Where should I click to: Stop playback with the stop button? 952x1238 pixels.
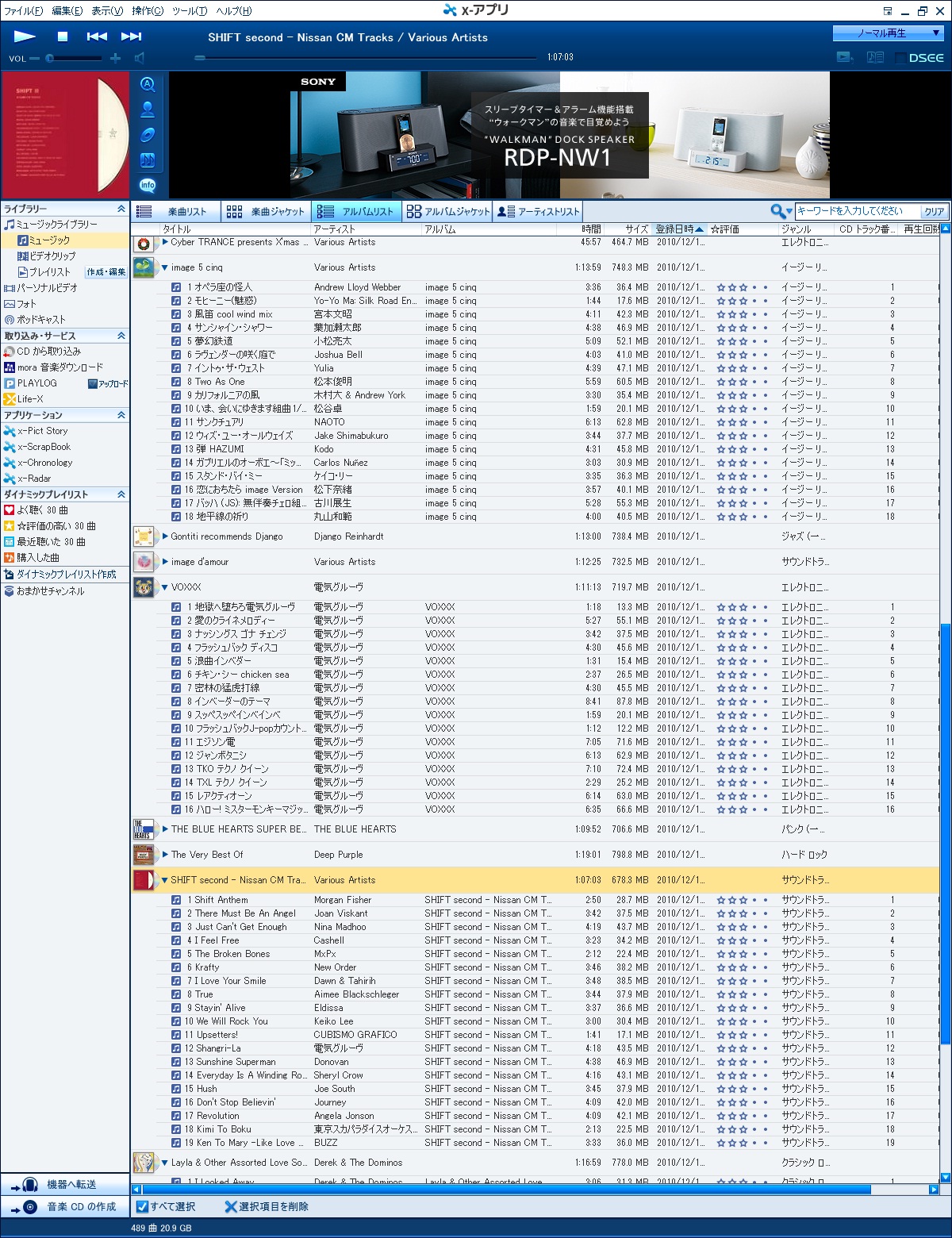[x=63, y=37]
